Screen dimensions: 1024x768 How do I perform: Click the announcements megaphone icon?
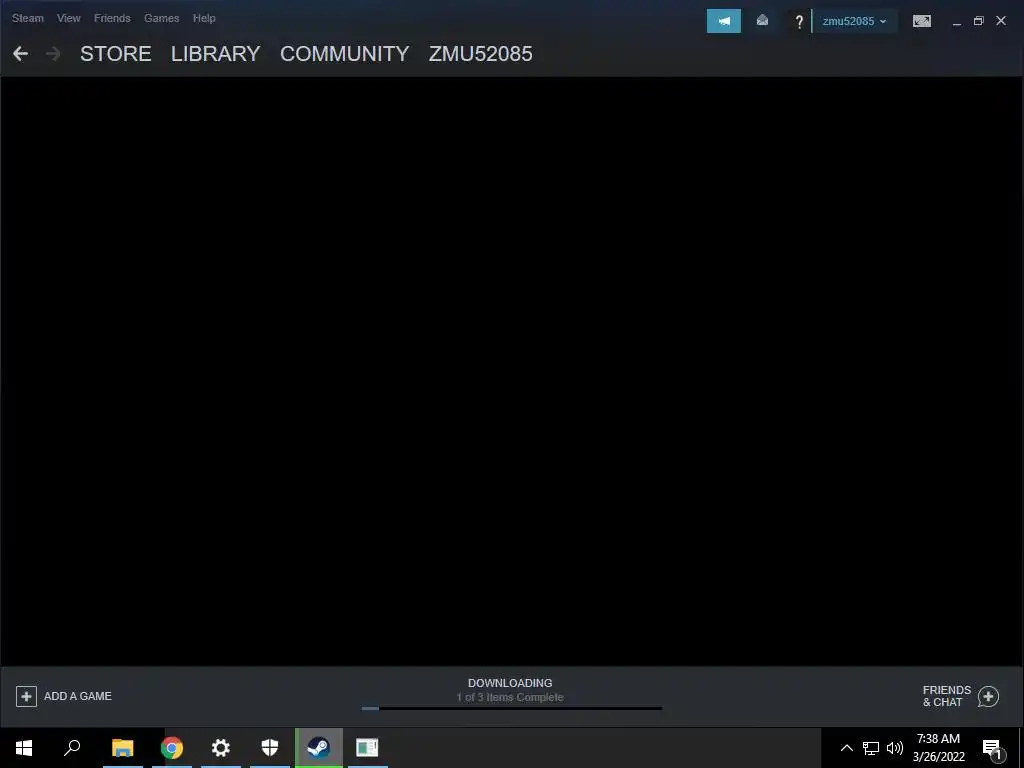pyautogui.click(x=724, y=21)
